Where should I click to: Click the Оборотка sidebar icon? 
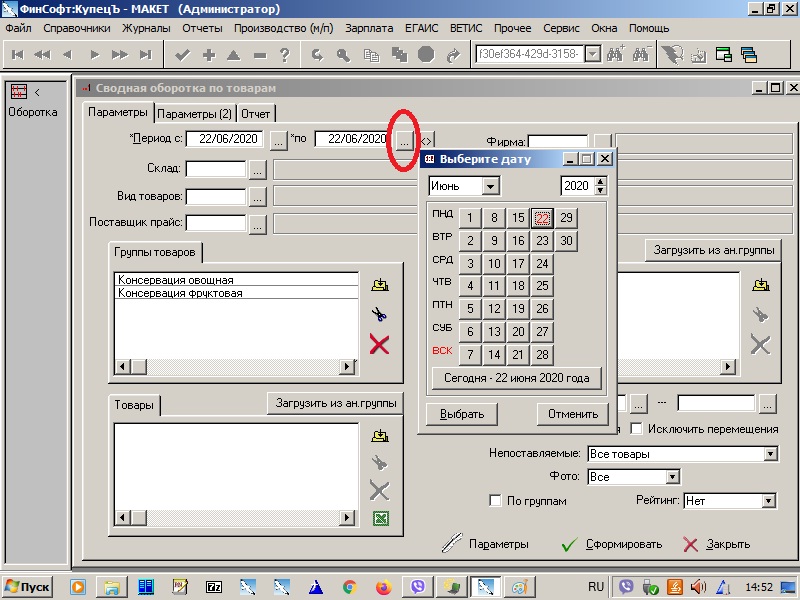[x=19, y=92]
